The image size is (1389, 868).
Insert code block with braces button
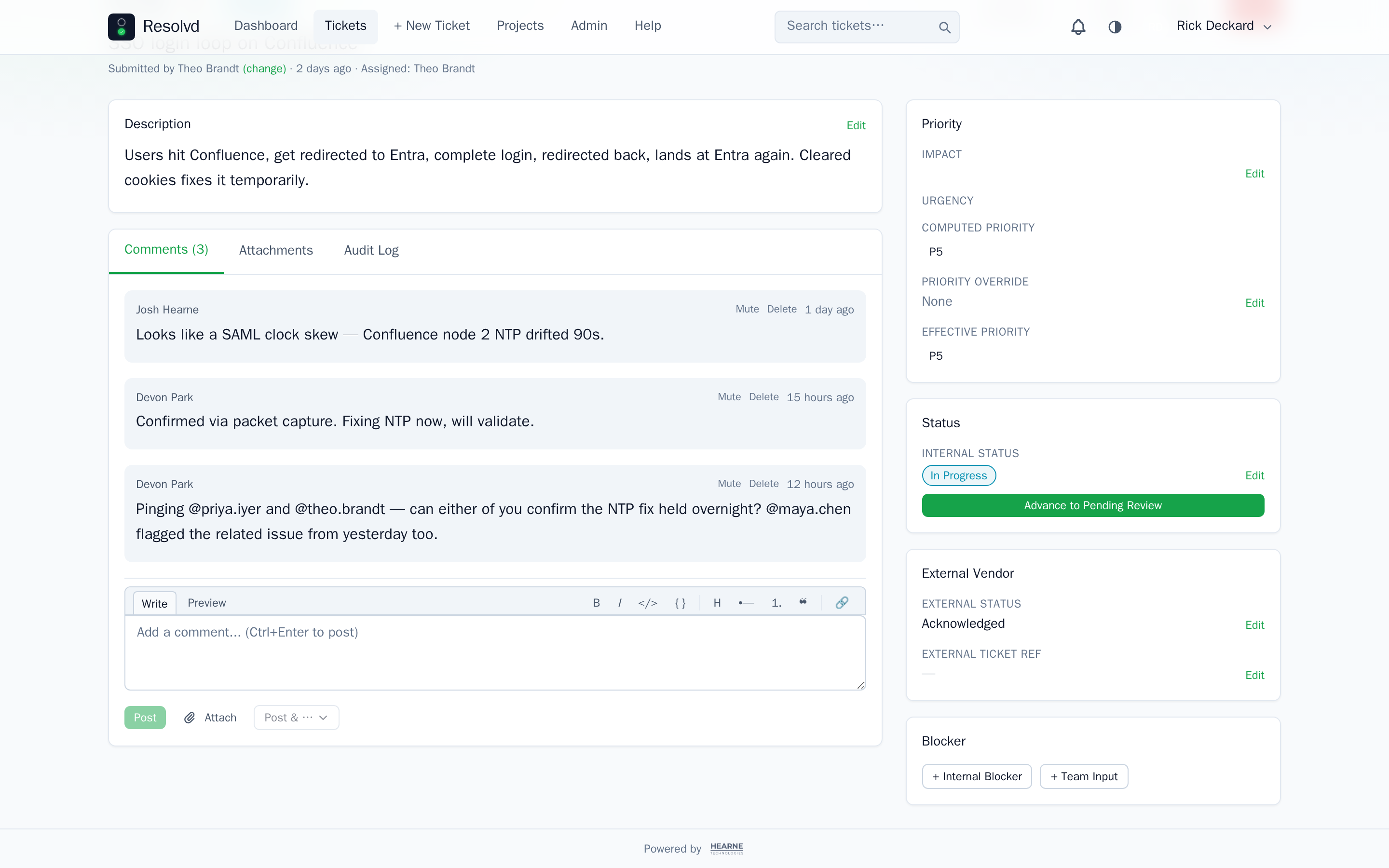tap(680, 603)
